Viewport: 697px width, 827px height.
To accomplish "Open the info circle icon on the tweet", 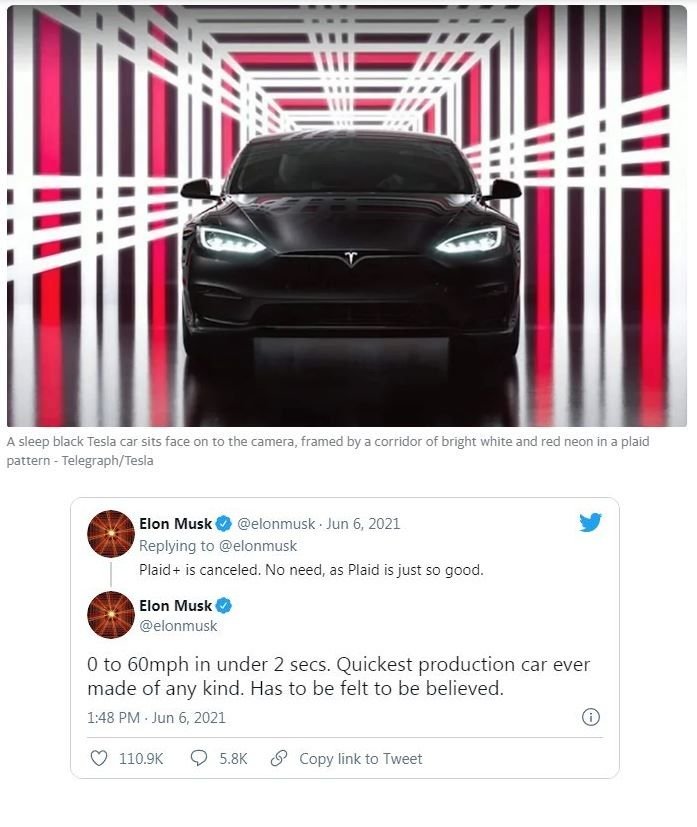I will tap(590, 717).
